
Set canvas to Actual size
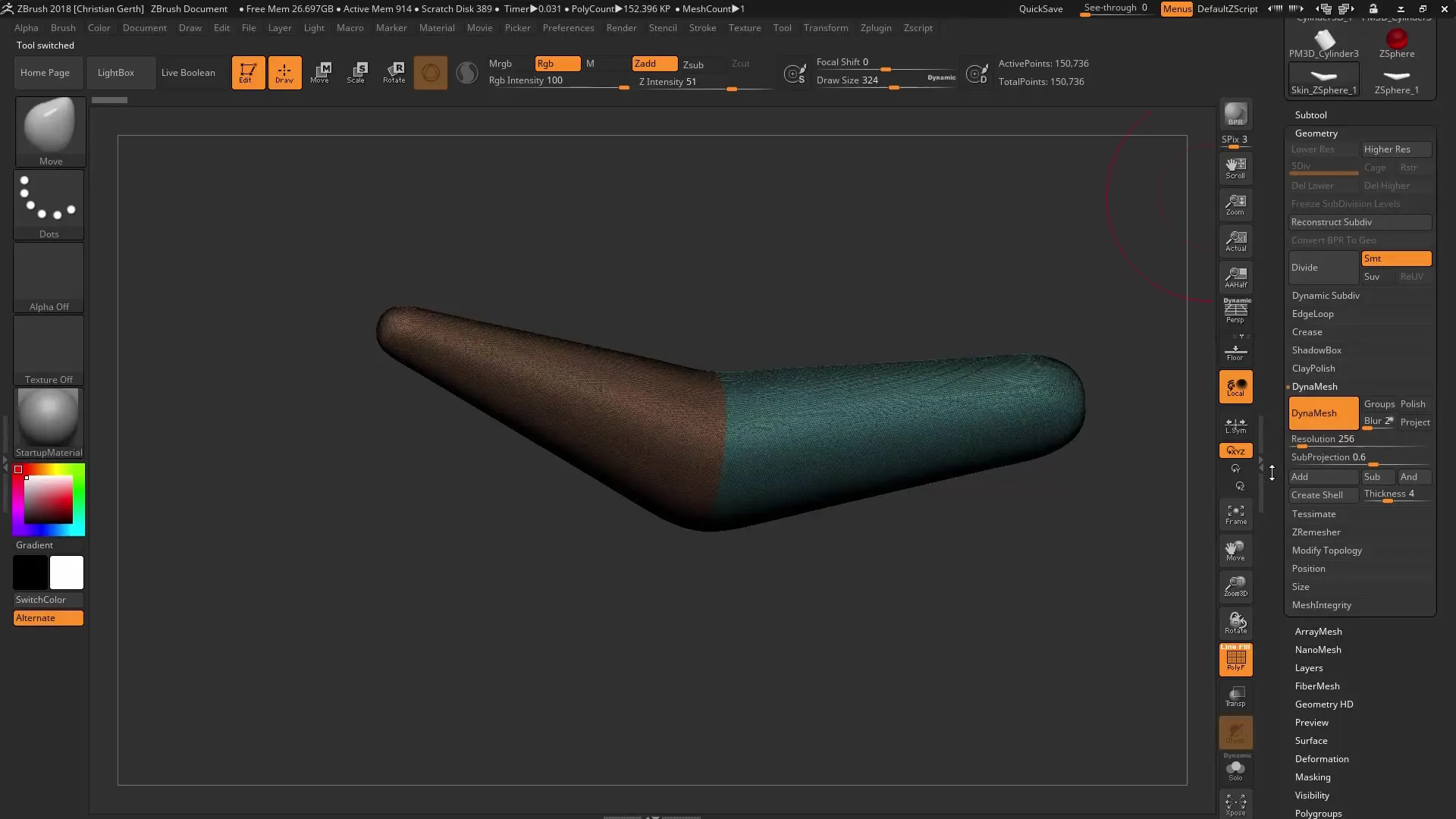tap(1235, 240)
